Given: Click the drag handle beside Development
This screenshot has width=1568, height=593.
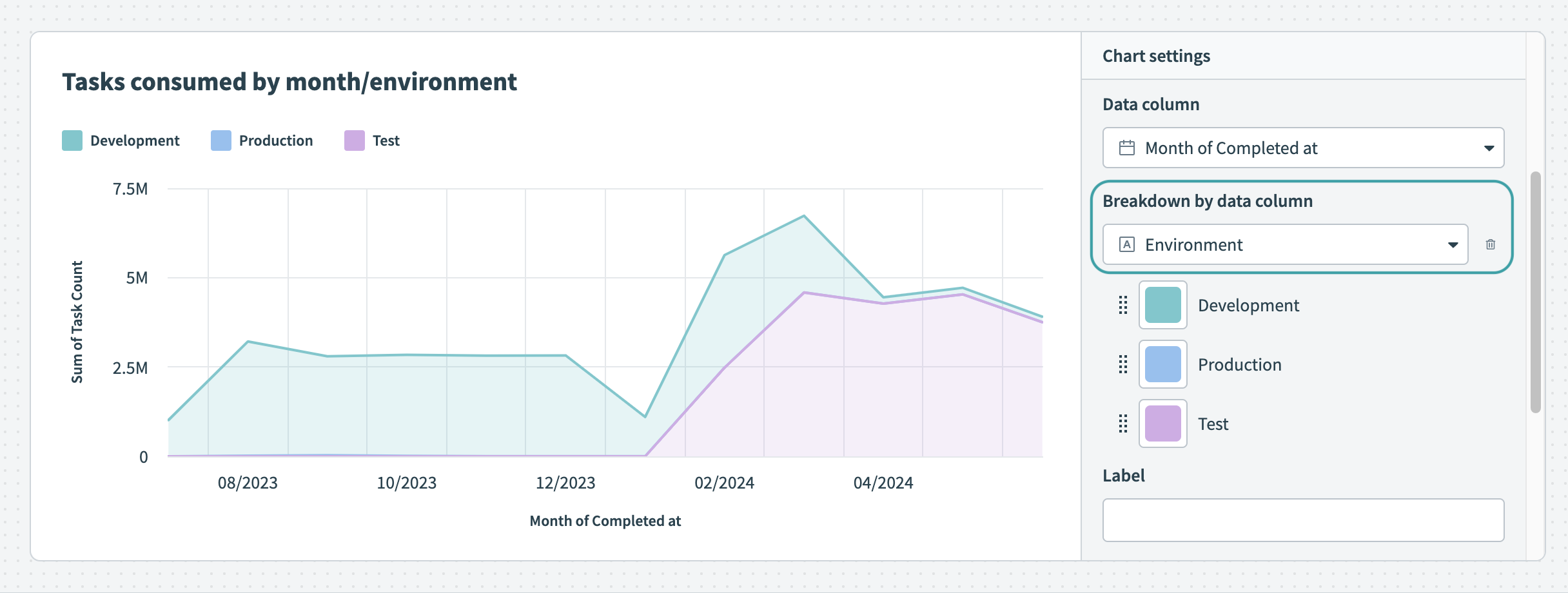Looking at the screenshot, I should 1123,305.
